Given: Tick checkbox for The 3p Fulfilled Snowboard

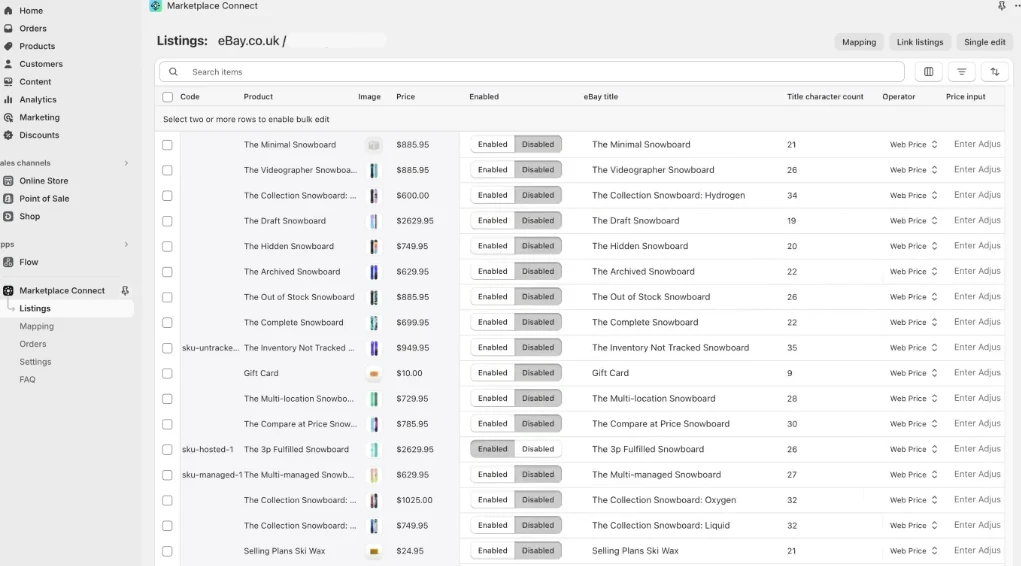Looking at the screenshot, I should coord(167,449).
